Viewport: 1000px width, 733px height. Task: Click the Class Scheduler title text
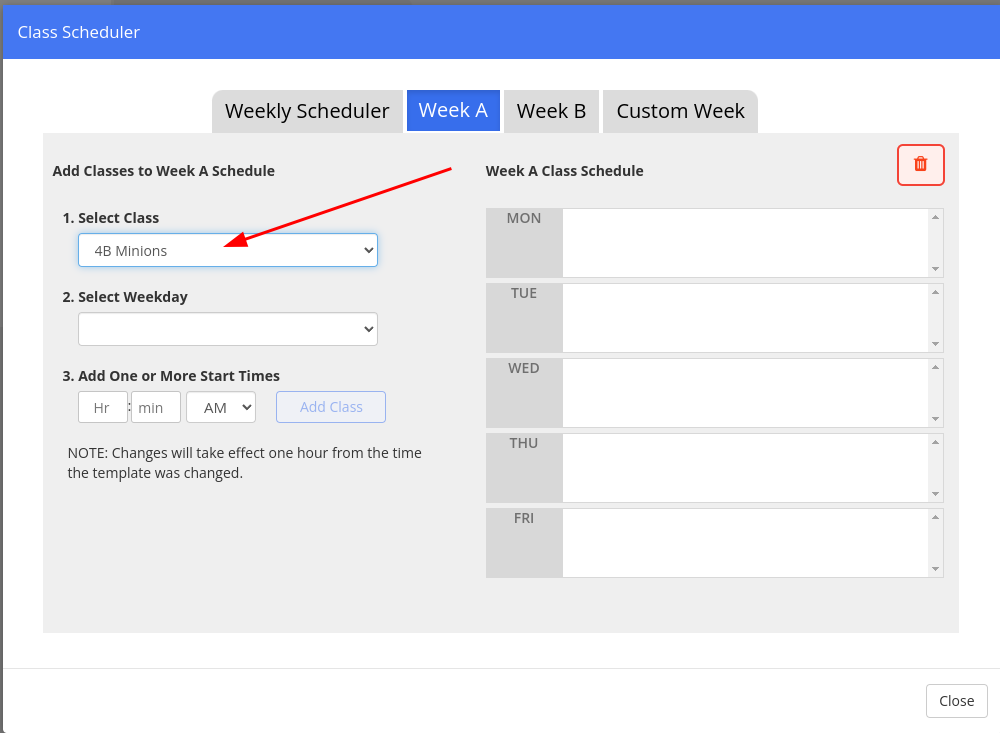tap(78, 32)
